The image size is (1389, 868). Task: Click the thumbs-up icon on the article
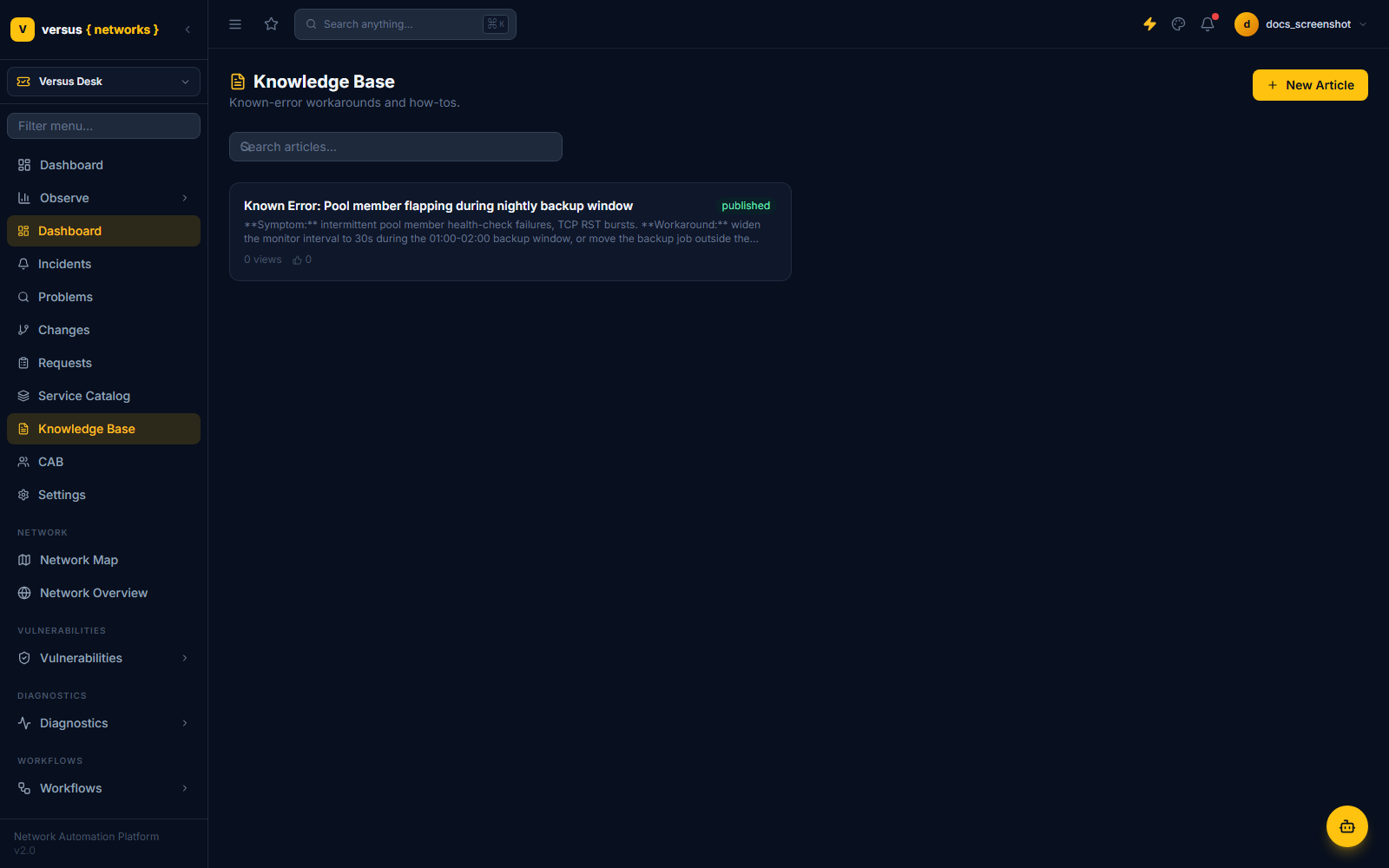pyautogui.click(x=297, y=260)
